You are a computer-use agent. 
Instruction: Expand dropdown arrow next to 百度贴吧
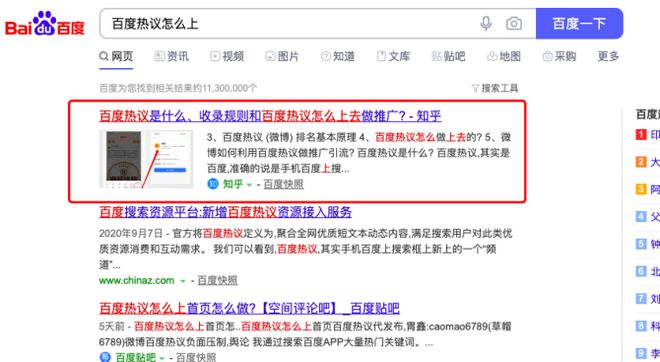(162, 358)
